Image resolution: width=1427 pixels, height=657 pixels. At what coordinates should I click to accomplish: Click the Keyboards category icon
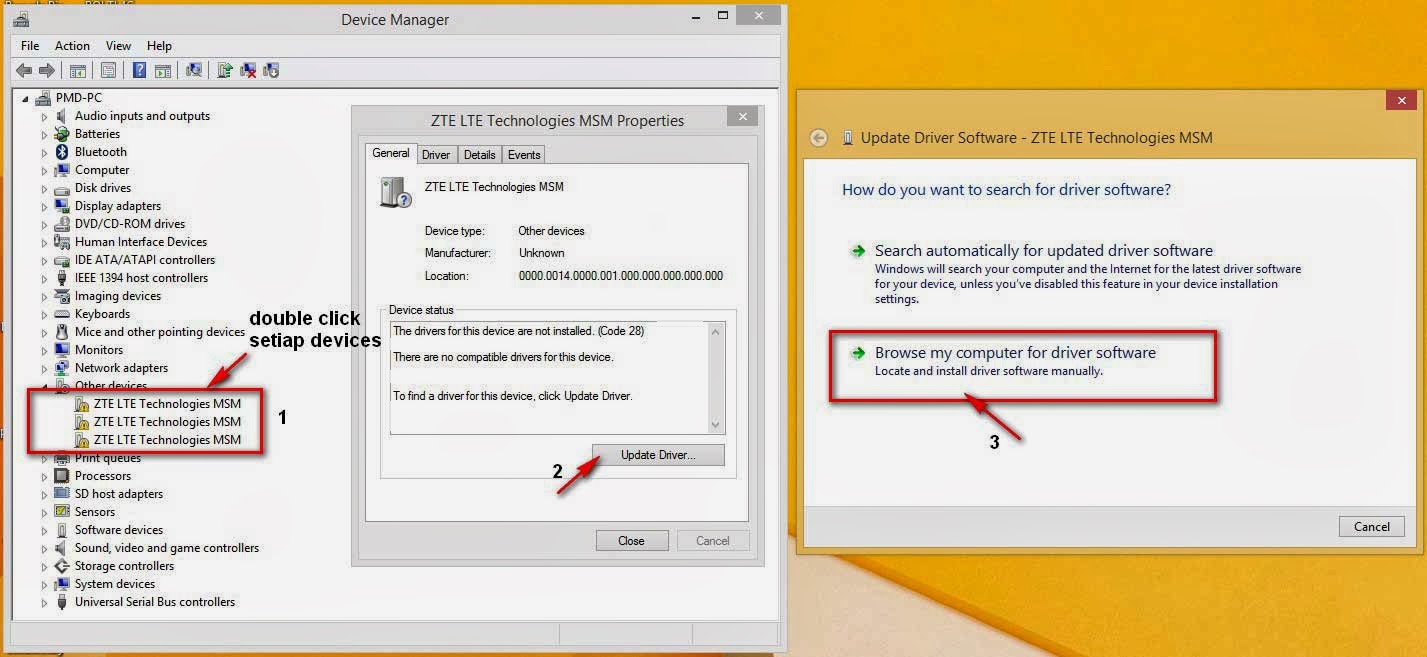tap(62, 314)
